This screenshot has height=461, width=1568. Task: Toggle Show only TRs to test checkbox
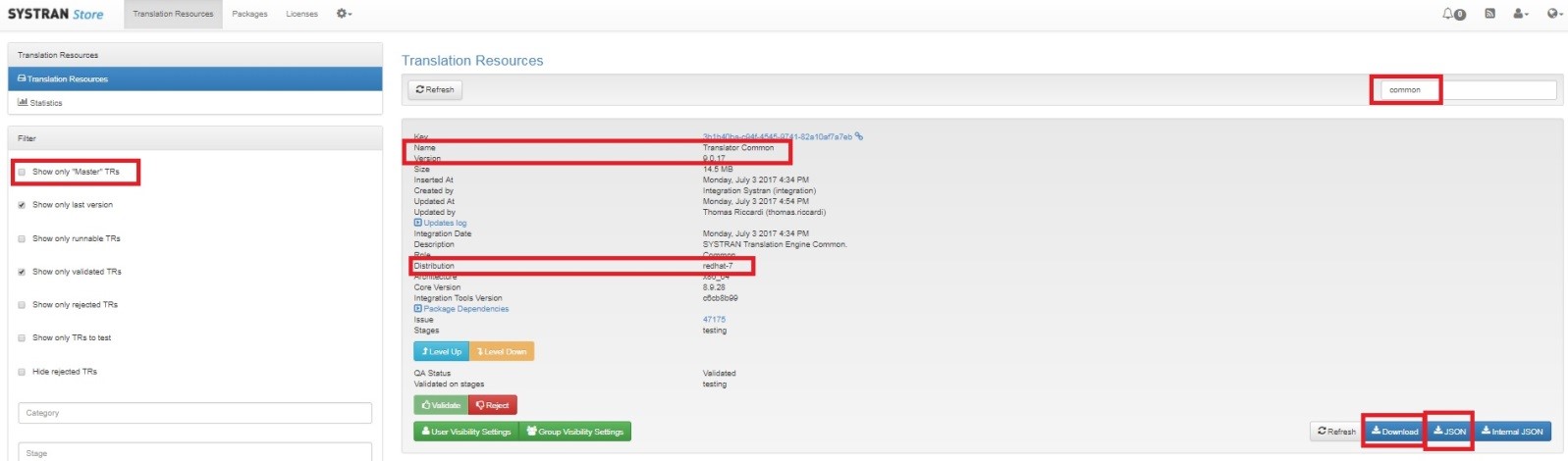pyautogui.click(x=22, y=338)
